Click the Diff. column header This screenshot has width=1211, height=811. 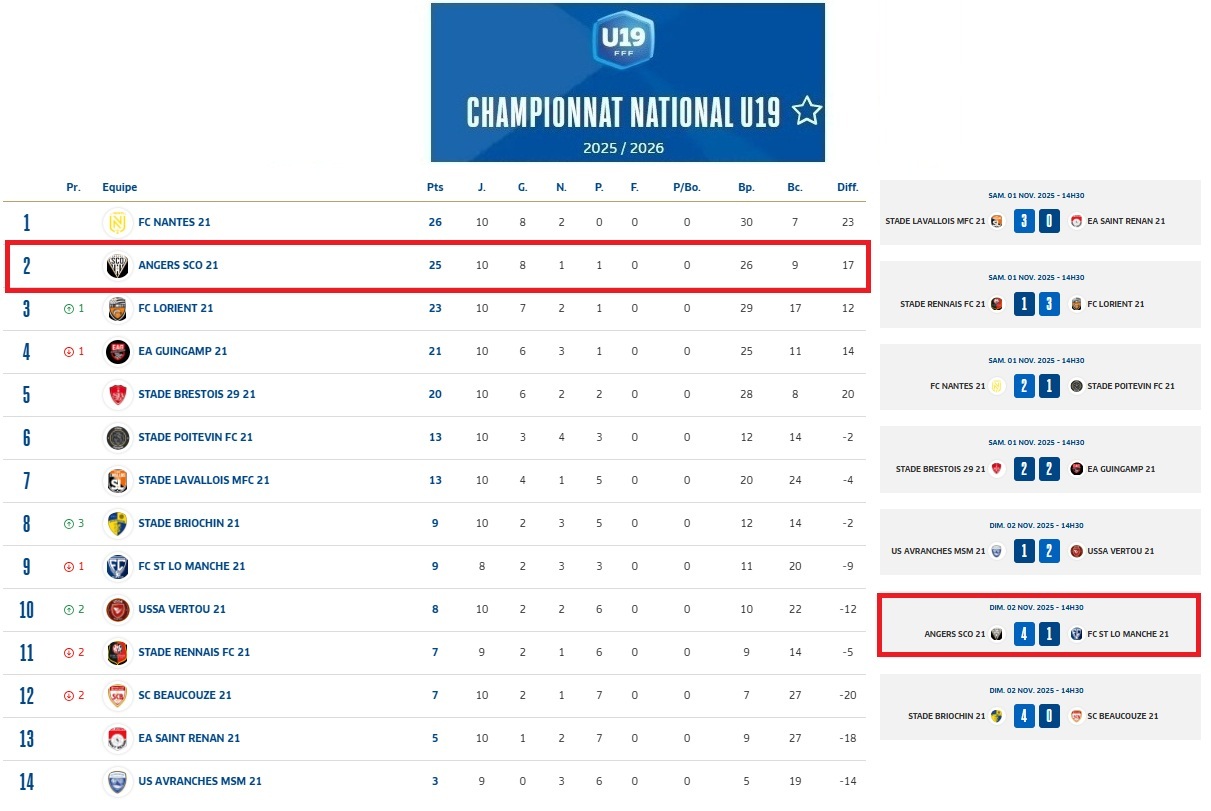click(847, 187)
